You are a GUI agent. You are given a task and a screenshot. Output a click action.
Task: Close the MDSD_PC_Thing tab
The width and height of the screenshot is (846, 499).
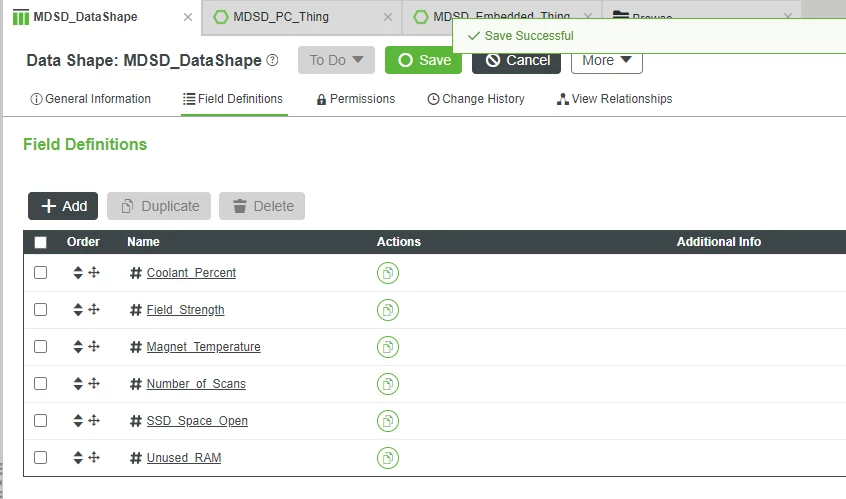388,17
